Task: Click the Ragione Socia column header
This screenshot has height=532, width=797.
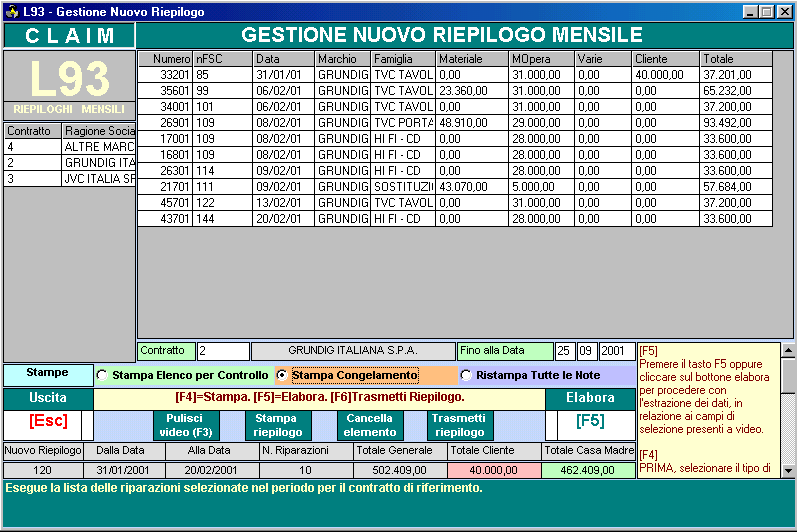Action: click(x=99, y=131)
